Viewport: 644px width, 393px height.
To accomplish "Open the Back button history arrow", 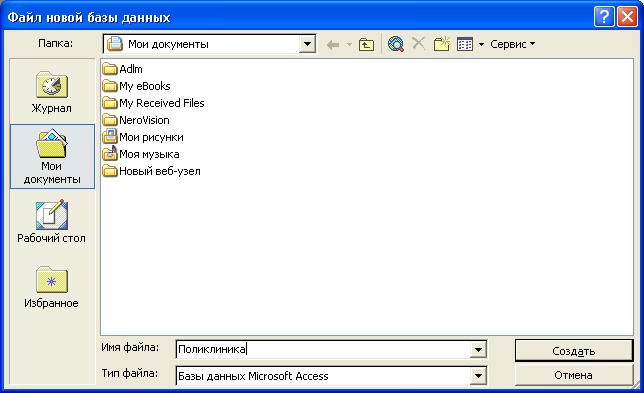I will click(349, 44).
